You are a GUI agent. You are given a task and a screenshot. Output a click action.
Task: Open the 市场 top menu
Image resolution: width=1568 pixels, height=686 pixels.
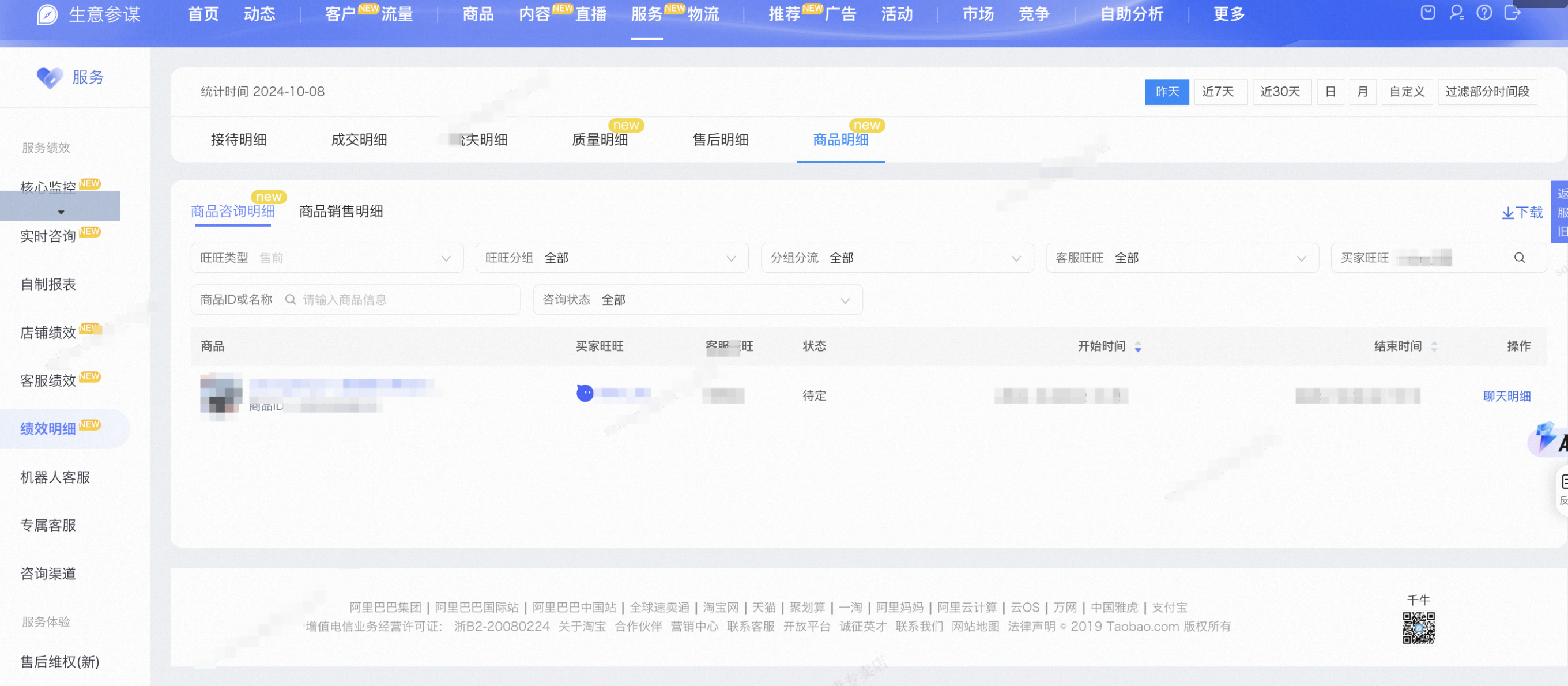(978, 14)
